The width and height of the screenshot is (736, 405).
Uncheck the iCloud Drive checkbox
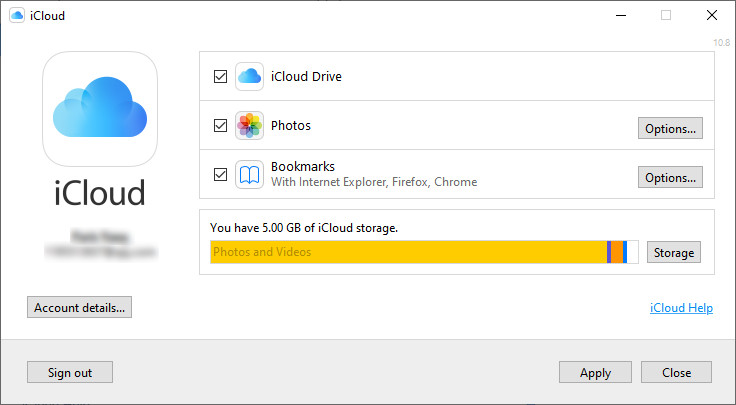coord(220,76)
